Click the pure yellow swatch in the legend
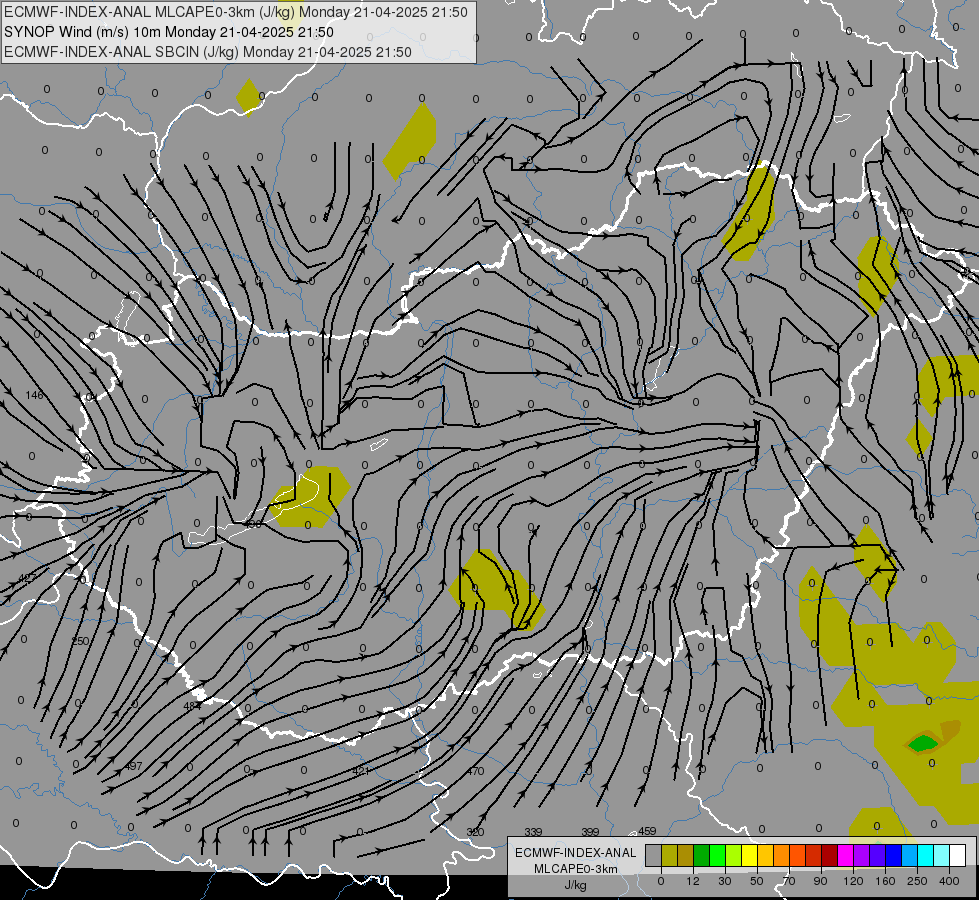Screen dimensions: 979x900 [749, 855]
